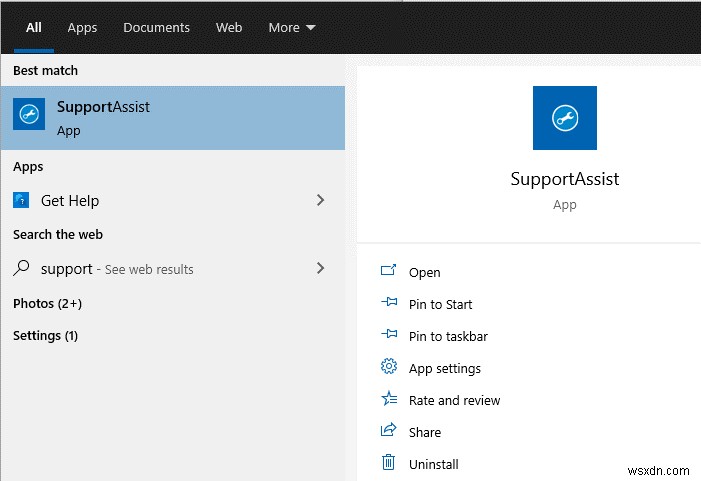
Task: Click the Open icon in actions list
Action: click(x=389, y=272)
